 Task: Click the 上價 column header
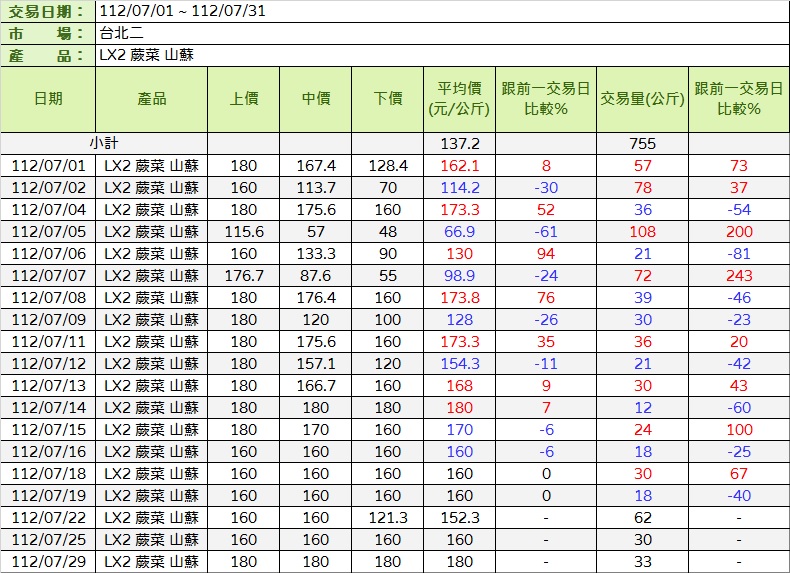pos(244,99)
